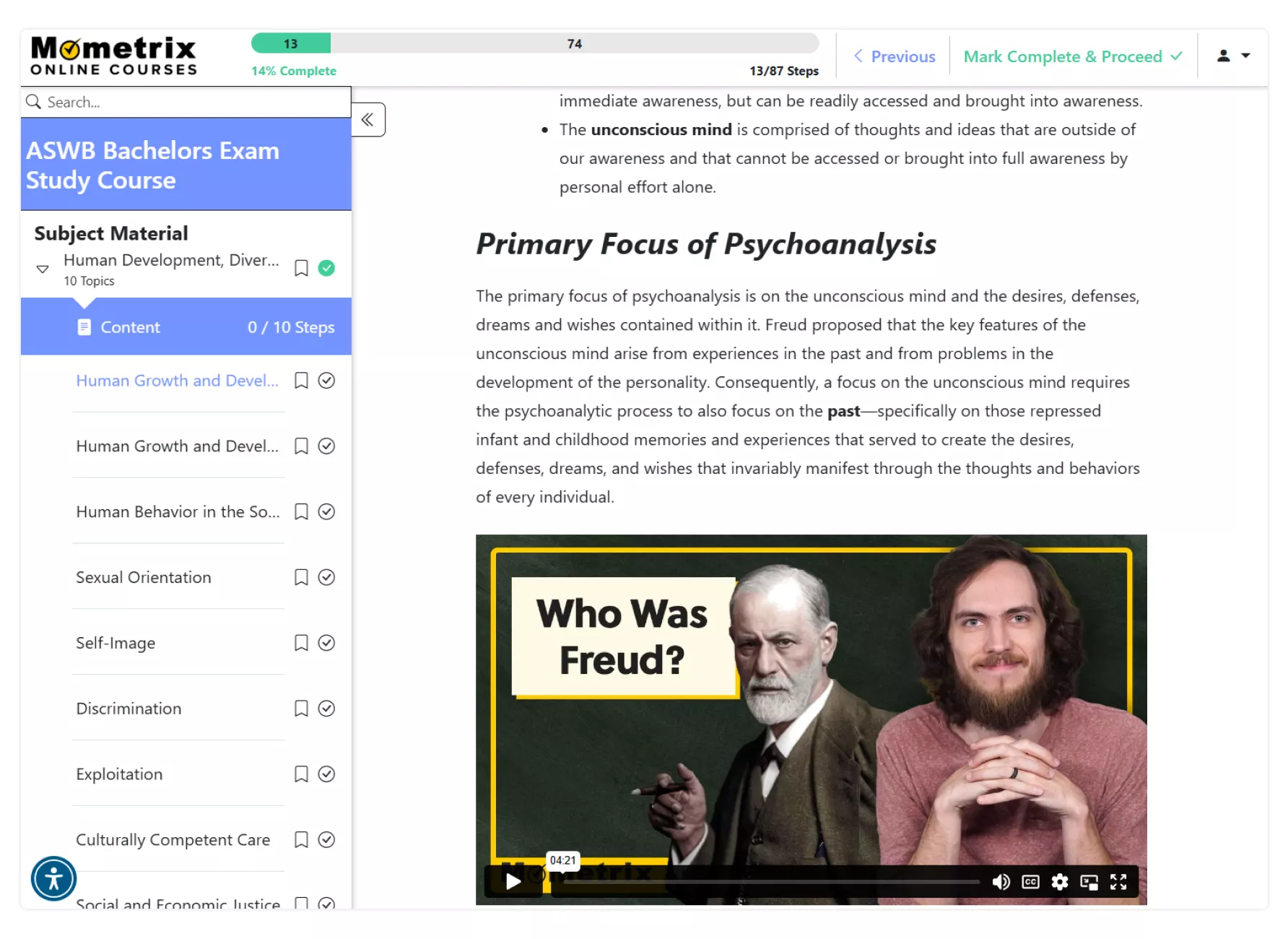Open the user account dropdown
Image resolution: width=1288 pixels, height=939 pixels.
coord(1233,56)
